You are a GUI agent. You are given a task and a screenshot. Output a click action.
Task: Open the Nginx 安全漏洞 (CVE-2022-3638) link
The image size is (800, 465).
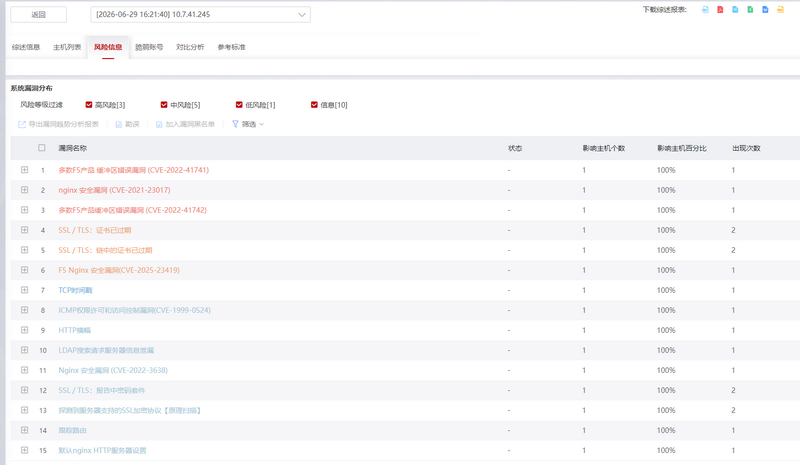coord(113,370)
